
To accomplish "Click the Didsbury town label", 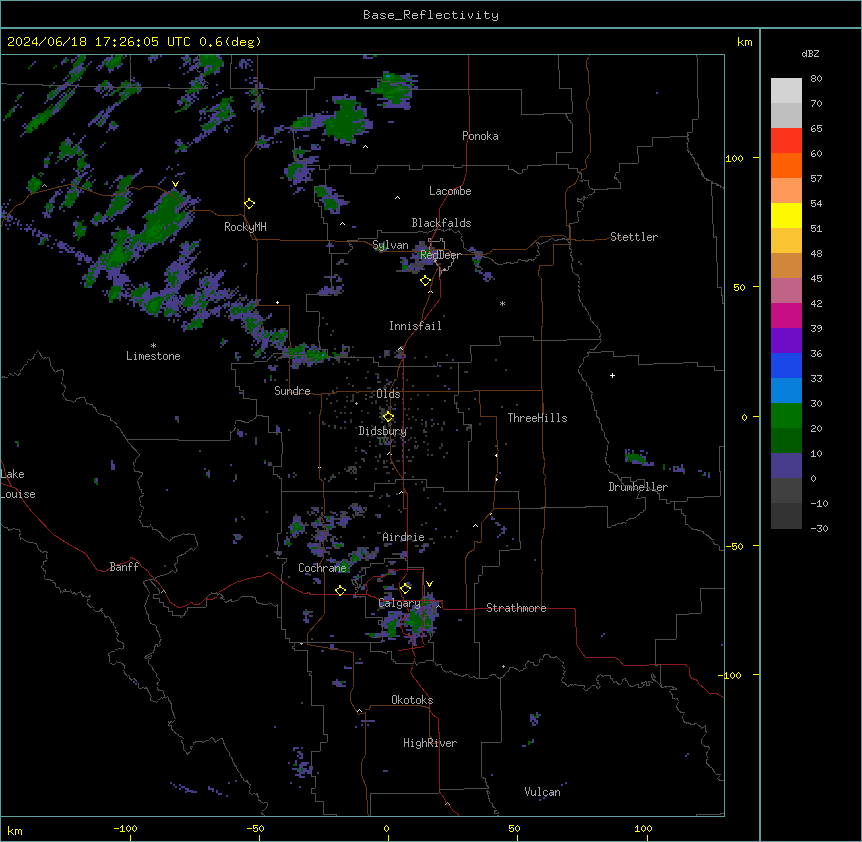I will tap(383, 431).
